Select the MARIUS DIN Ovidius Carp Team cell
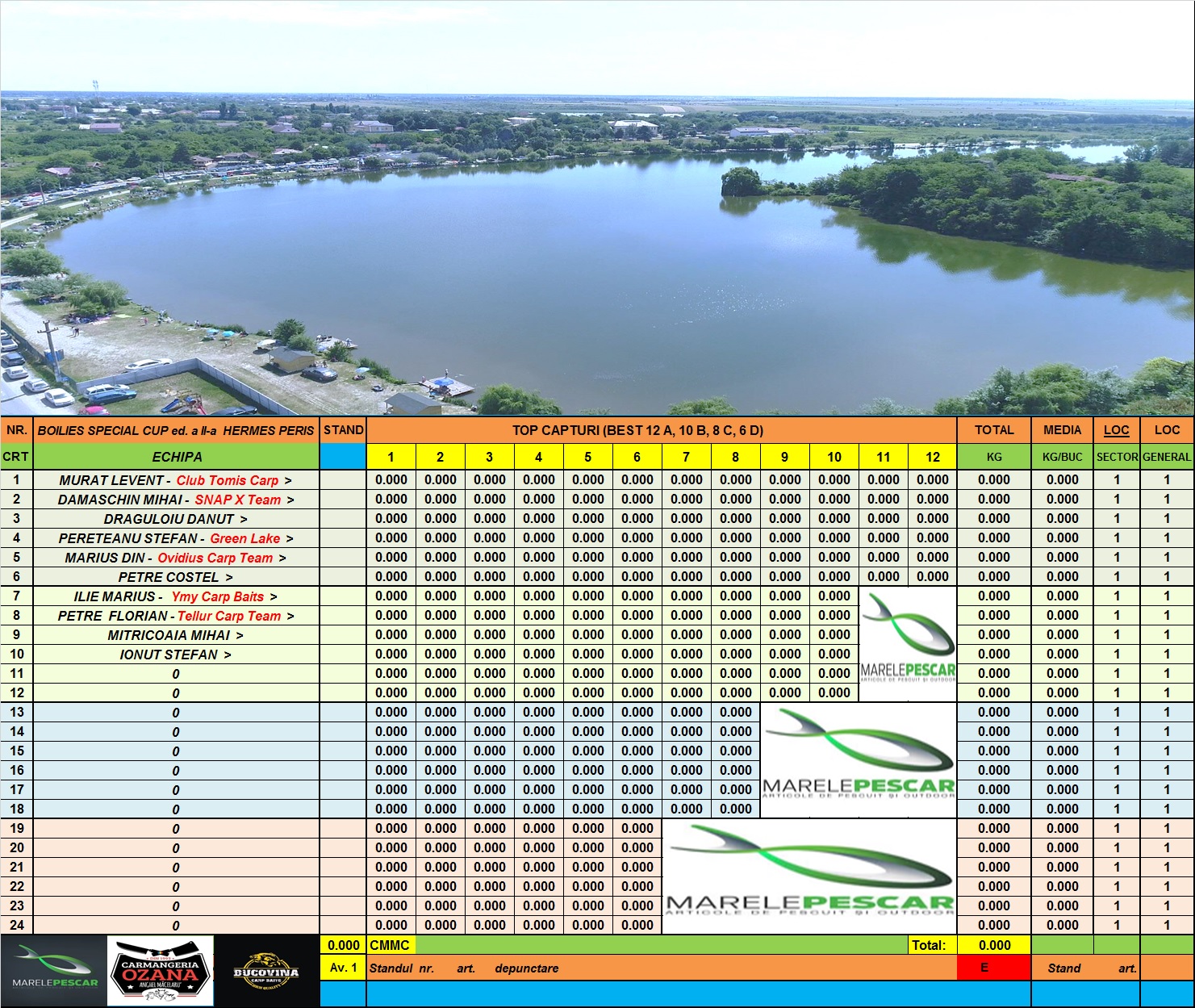The image size is (1195, 1008). [177, 557]
